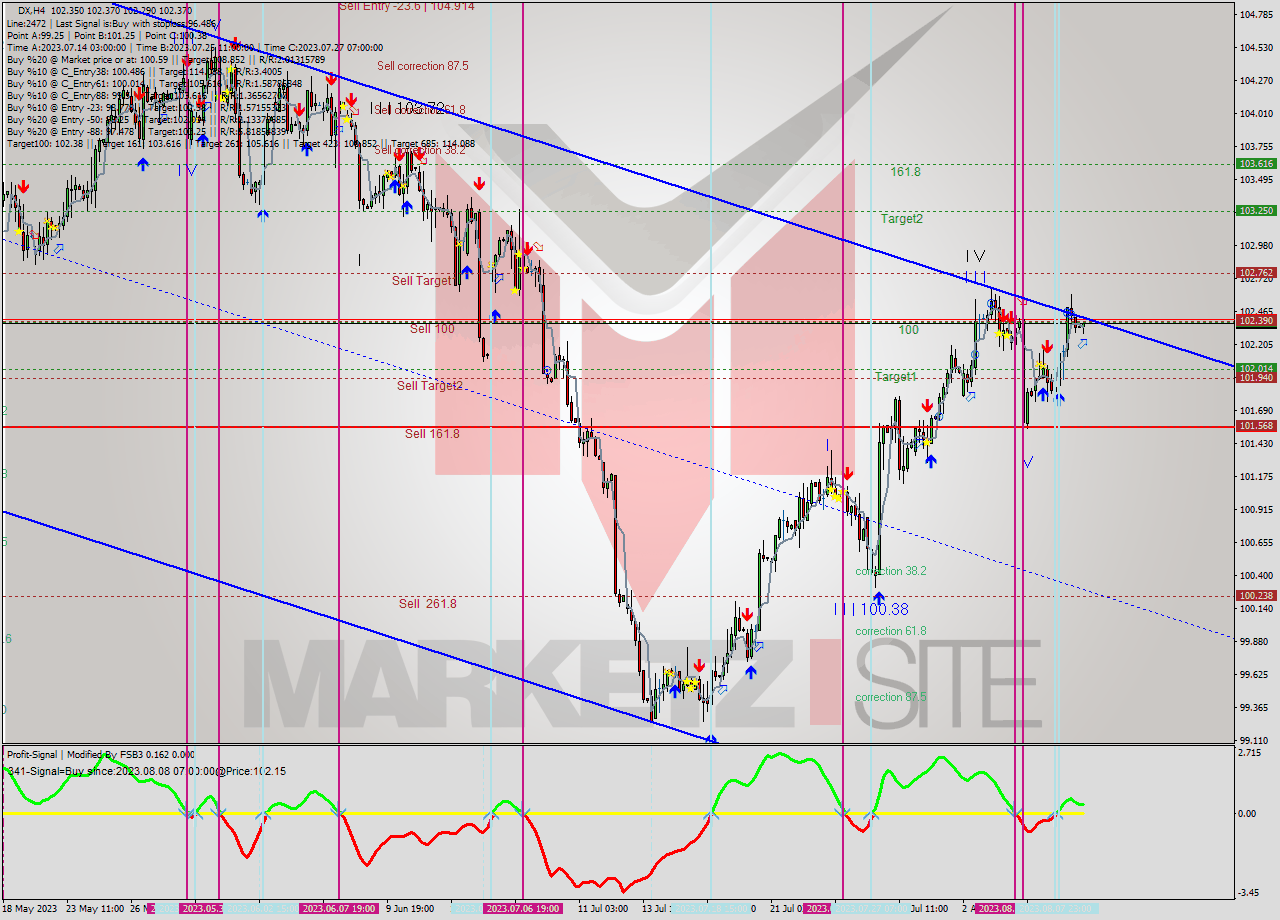This screenshot has width=1280, height=920.
Task: Click the 102.390 current price tag
Action: (1256, 320)
